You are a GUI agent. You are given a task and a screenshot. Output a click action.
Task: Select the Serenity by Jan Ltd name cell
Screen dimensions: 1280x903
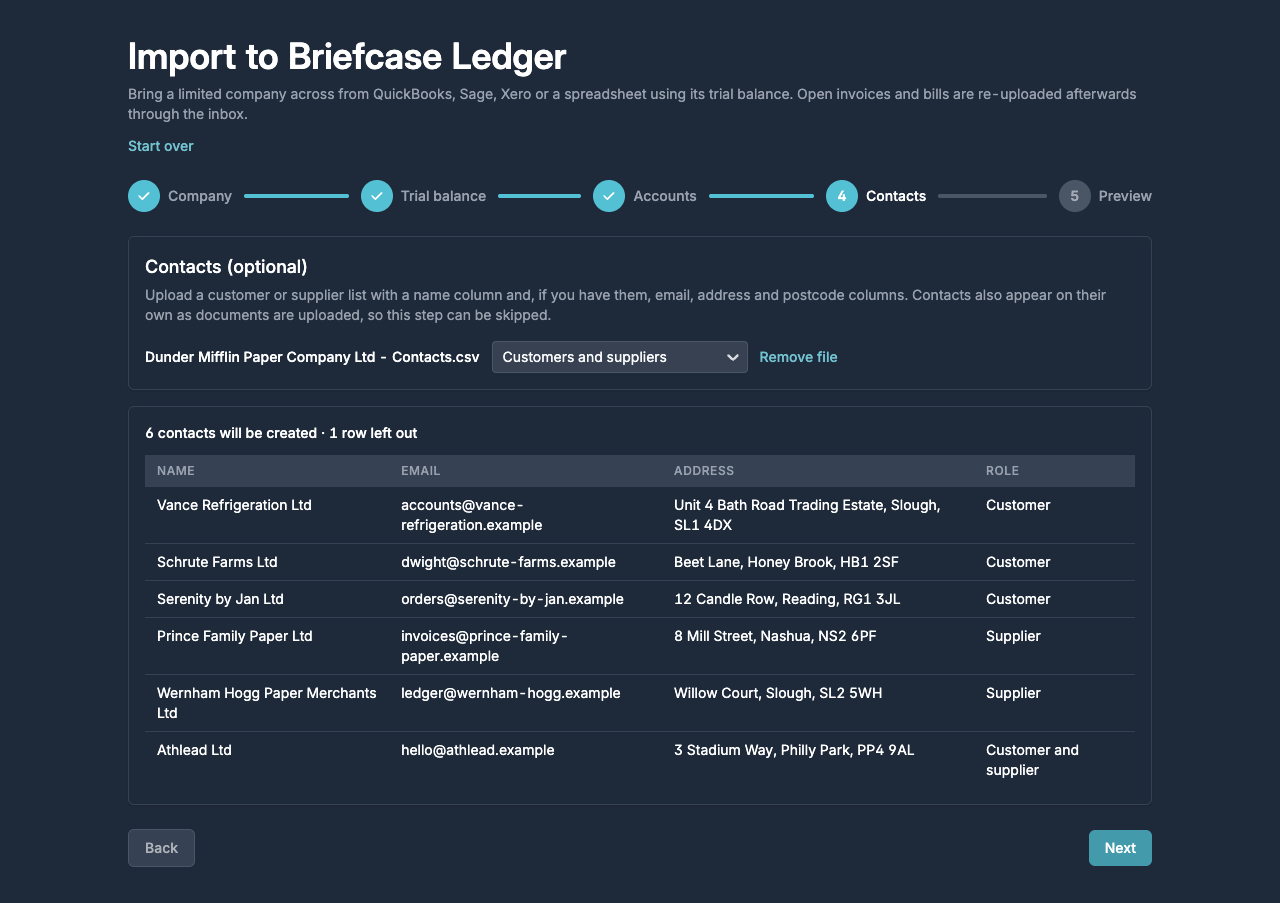[220, 599]
